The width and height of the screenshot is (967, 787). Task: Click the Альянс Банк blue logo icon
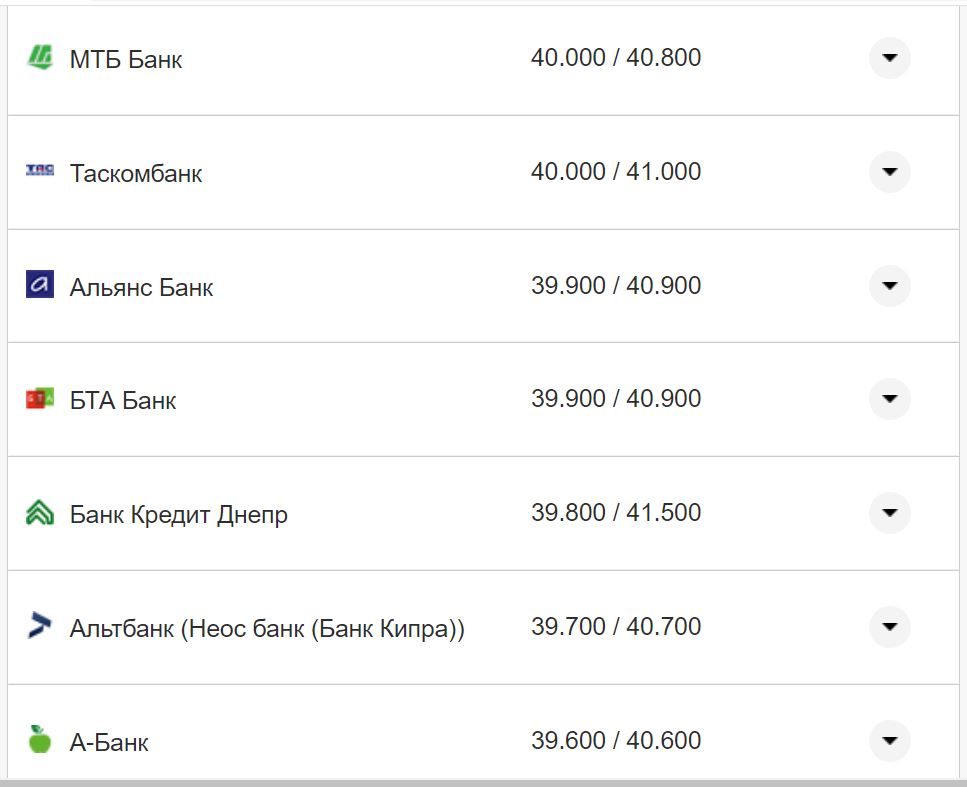tap(39, 285)
